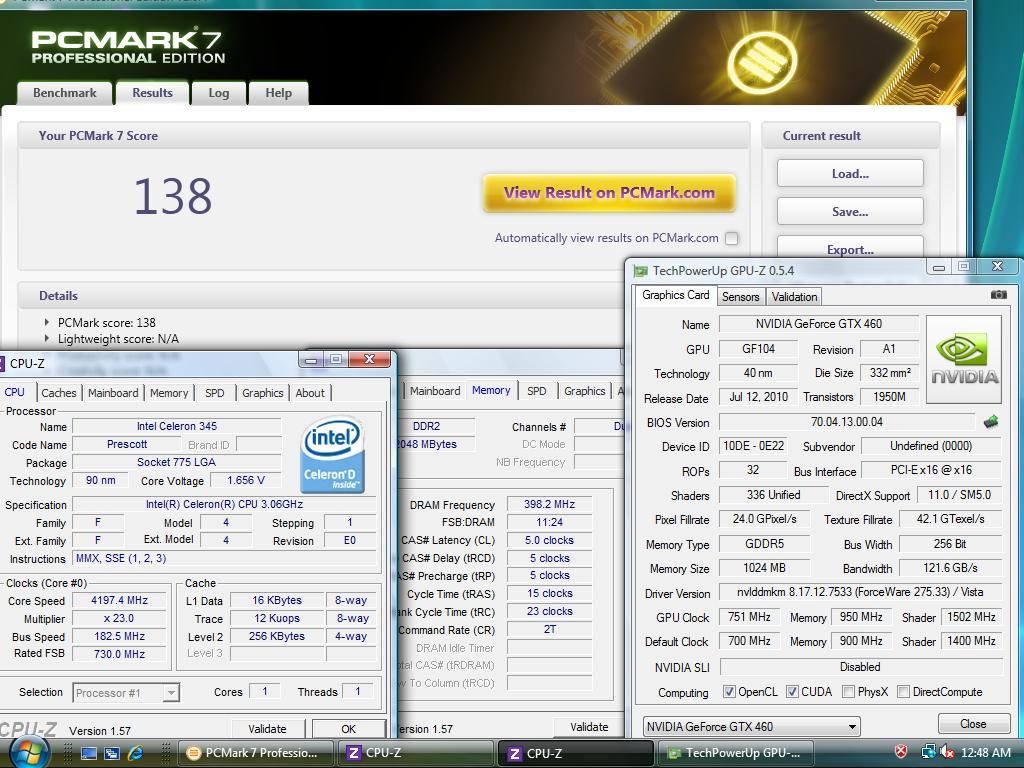Click Validate in the rear CPU-Z window
This screenshot has width=1024, height=768.
(588, 727)
